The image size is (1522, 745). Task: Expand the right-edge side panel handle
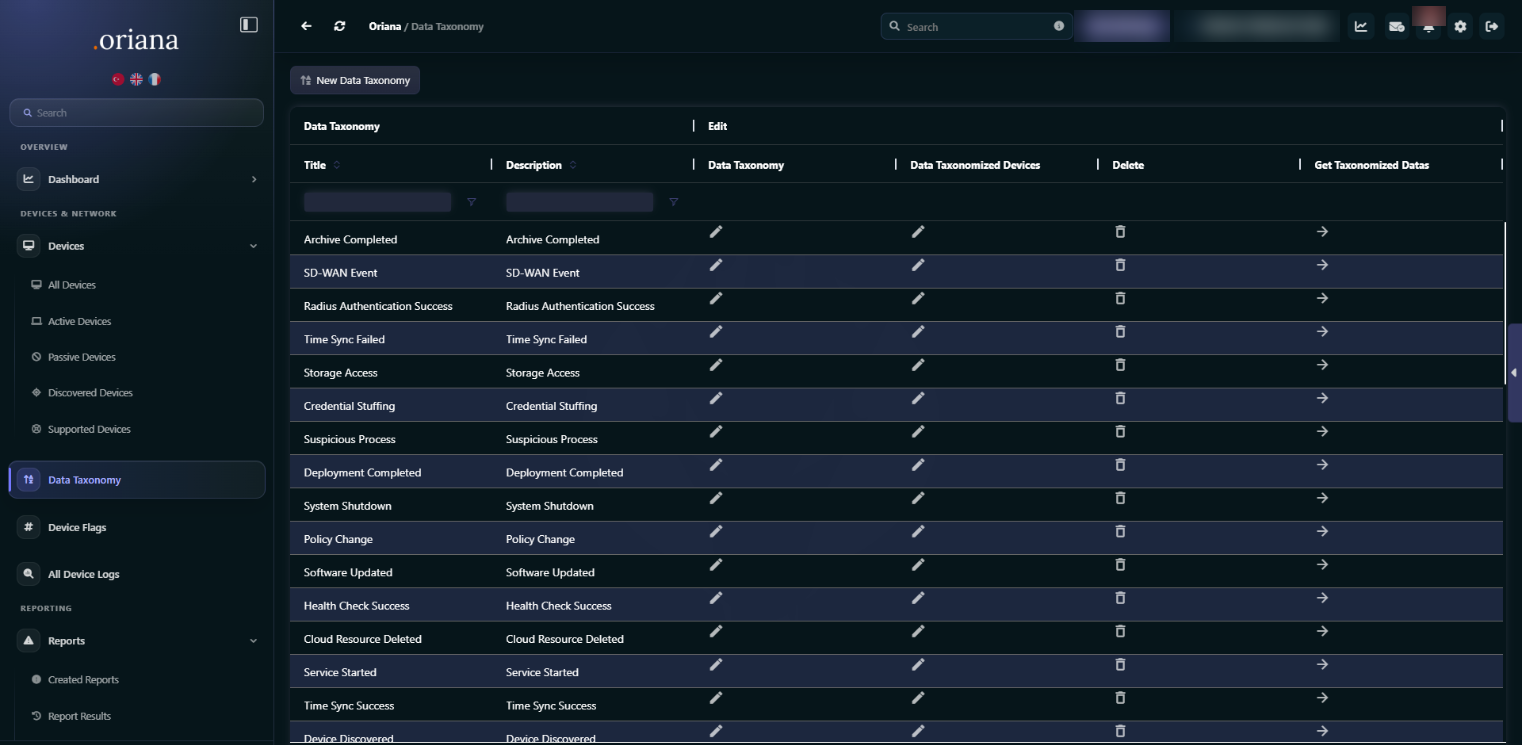[x=1514, y=372]
